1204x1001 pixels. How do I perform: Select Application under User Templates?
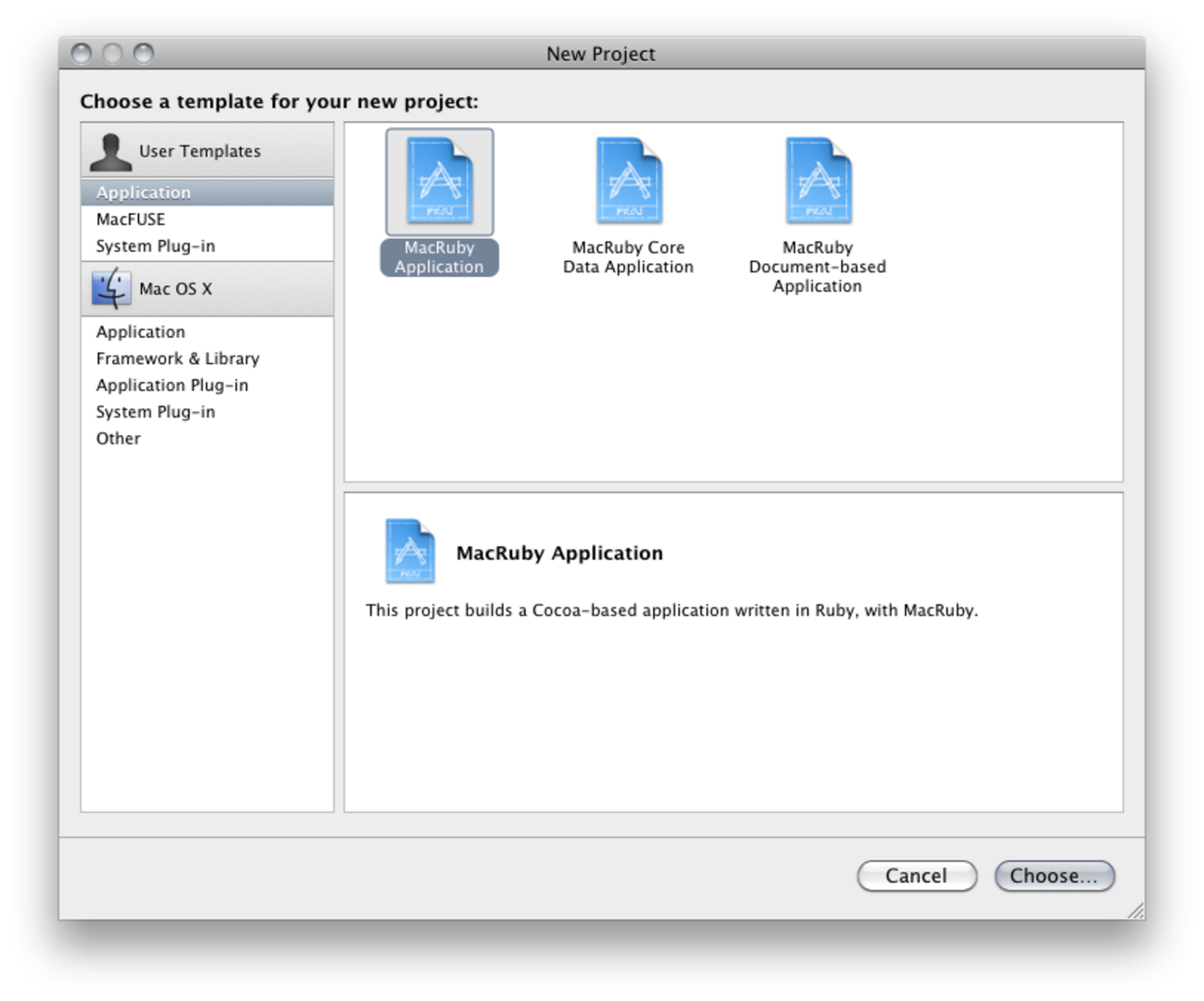pyautogui.click(x=207, y=193)
